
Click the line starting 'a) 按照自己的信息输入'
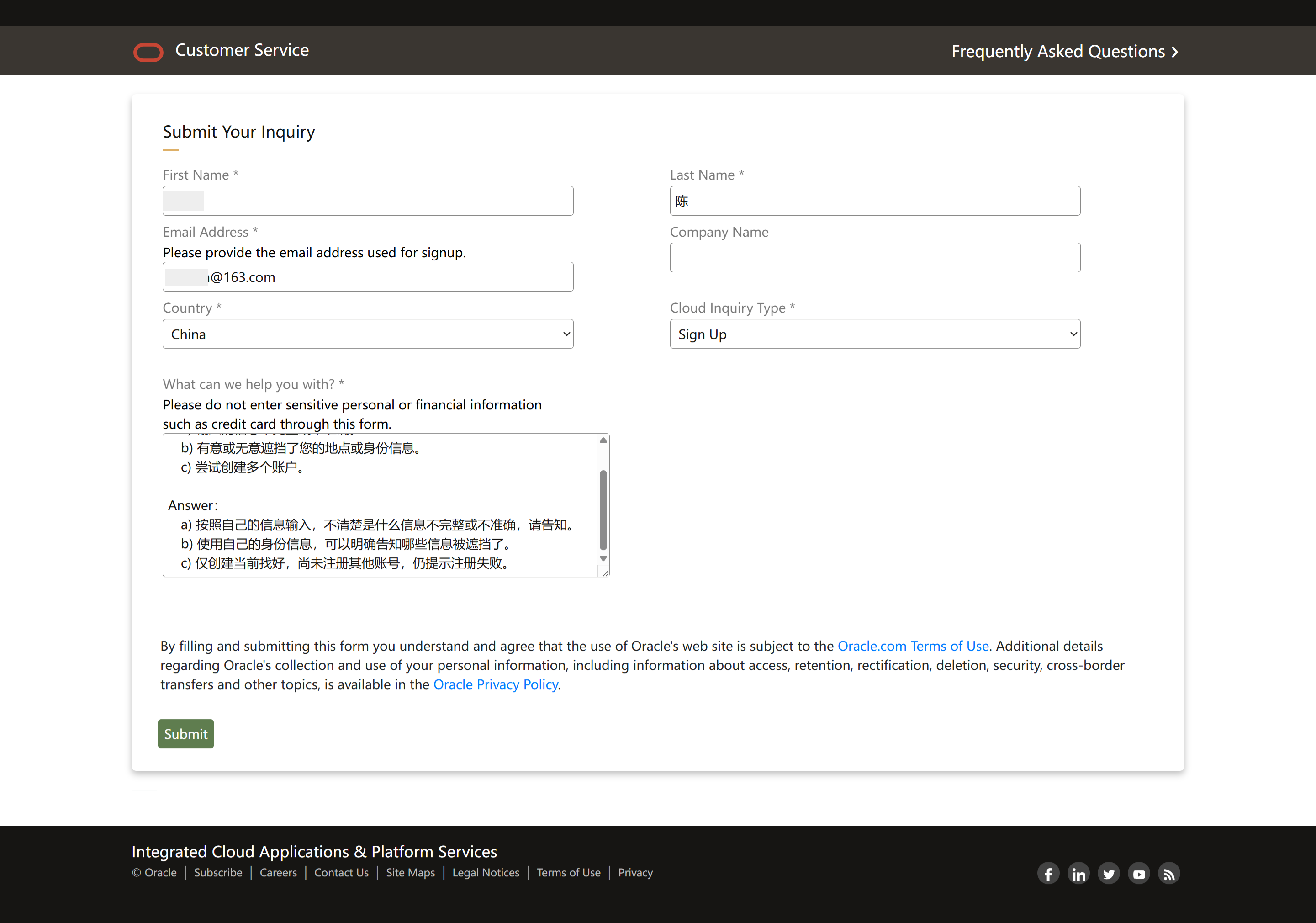pyautogui.click(x=379, y=525)
